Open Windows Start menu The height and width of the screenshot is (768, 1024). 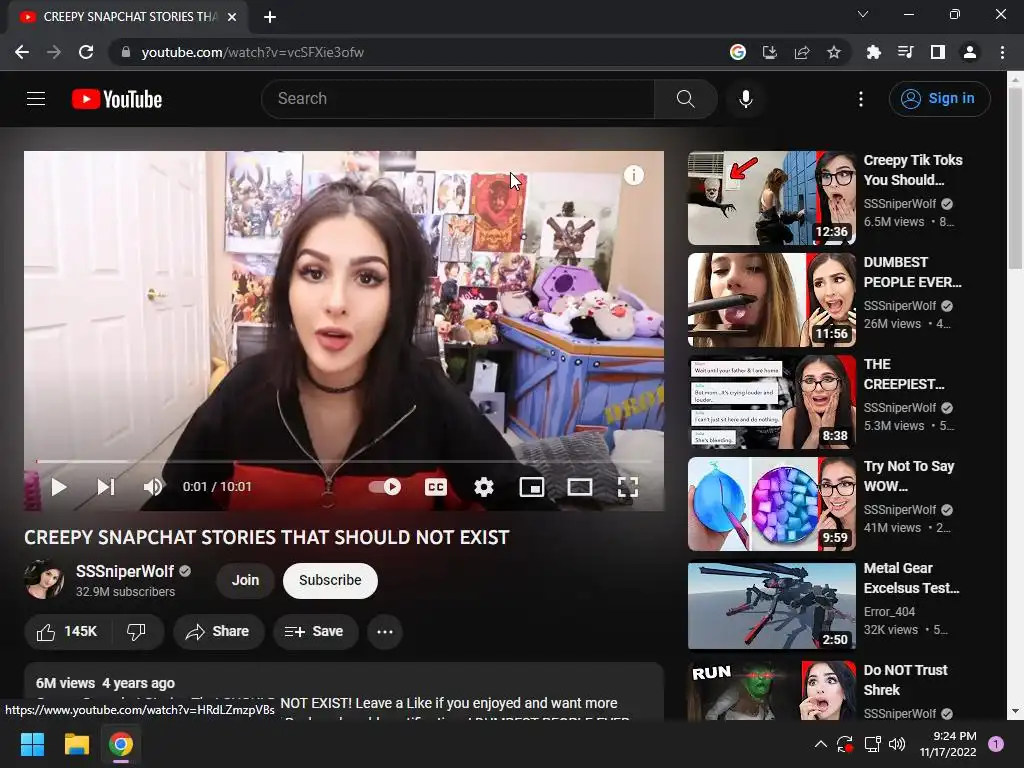pos(32,744)
